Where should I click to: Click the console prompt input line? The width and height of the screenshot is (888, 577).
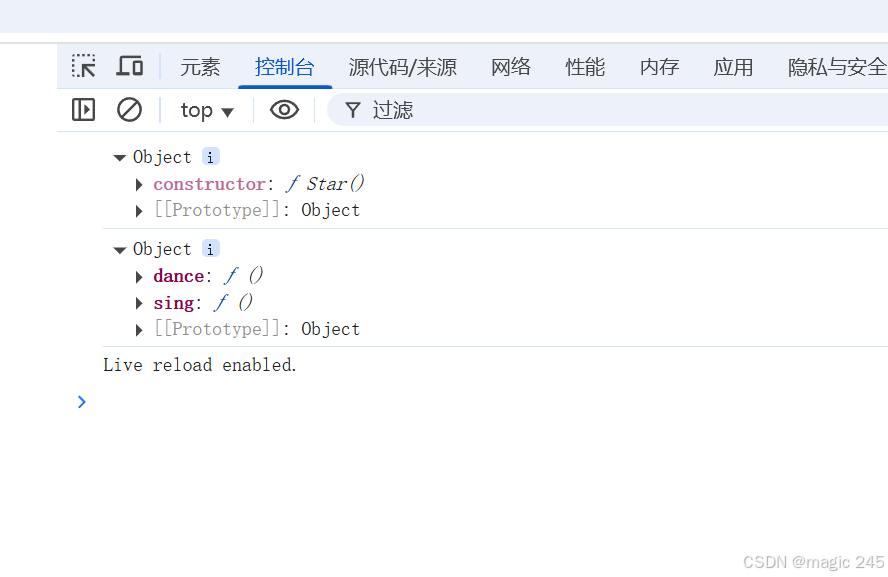(x=487, y=402)
